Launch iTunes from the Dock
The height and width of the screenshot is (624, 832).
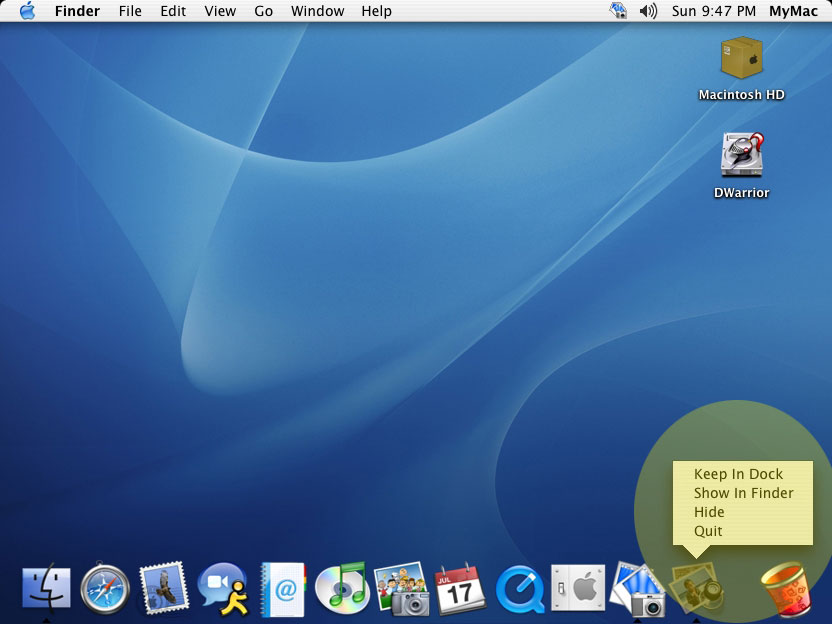point(341,588)
